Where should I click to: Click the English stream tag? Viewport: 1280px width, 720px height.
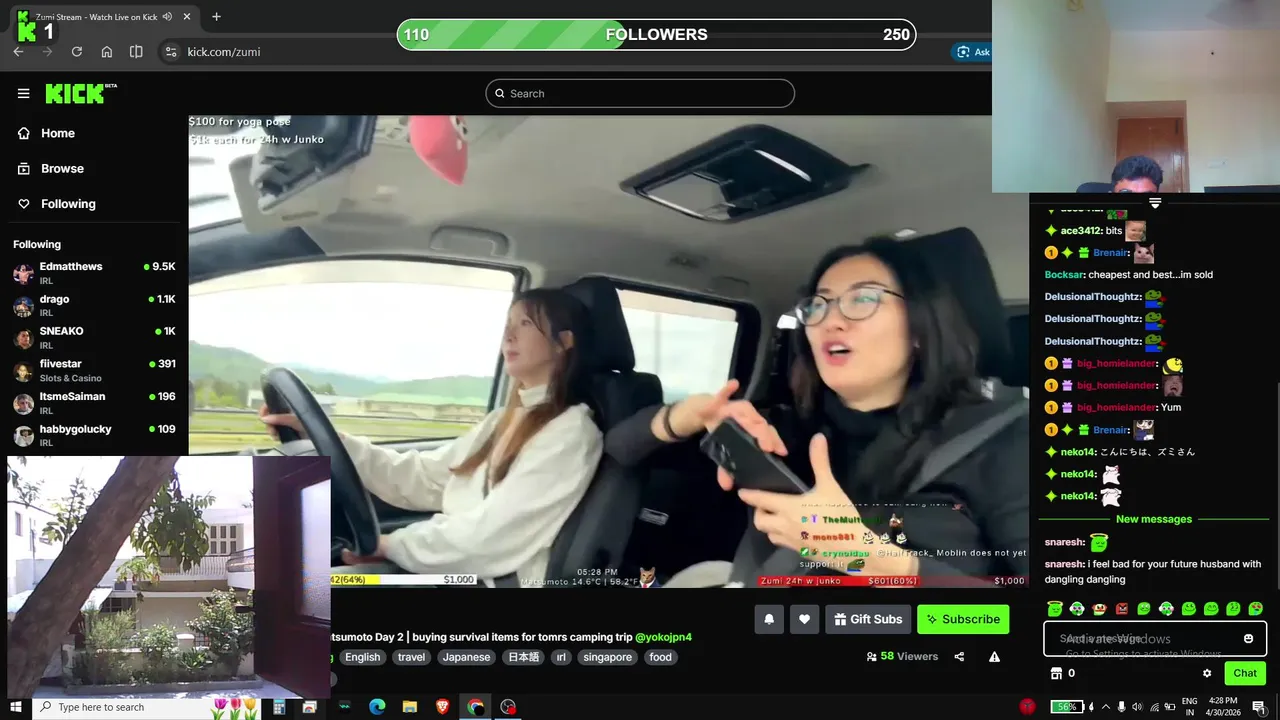tap(362, 657)
